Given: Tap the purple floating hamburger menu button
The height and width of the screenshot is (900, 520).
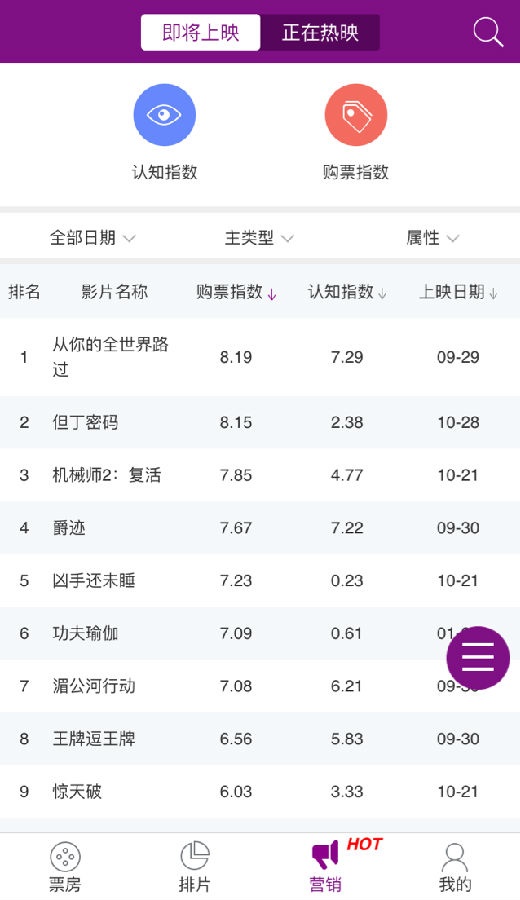Looking at the screenshot, I should tap(478, 657).
